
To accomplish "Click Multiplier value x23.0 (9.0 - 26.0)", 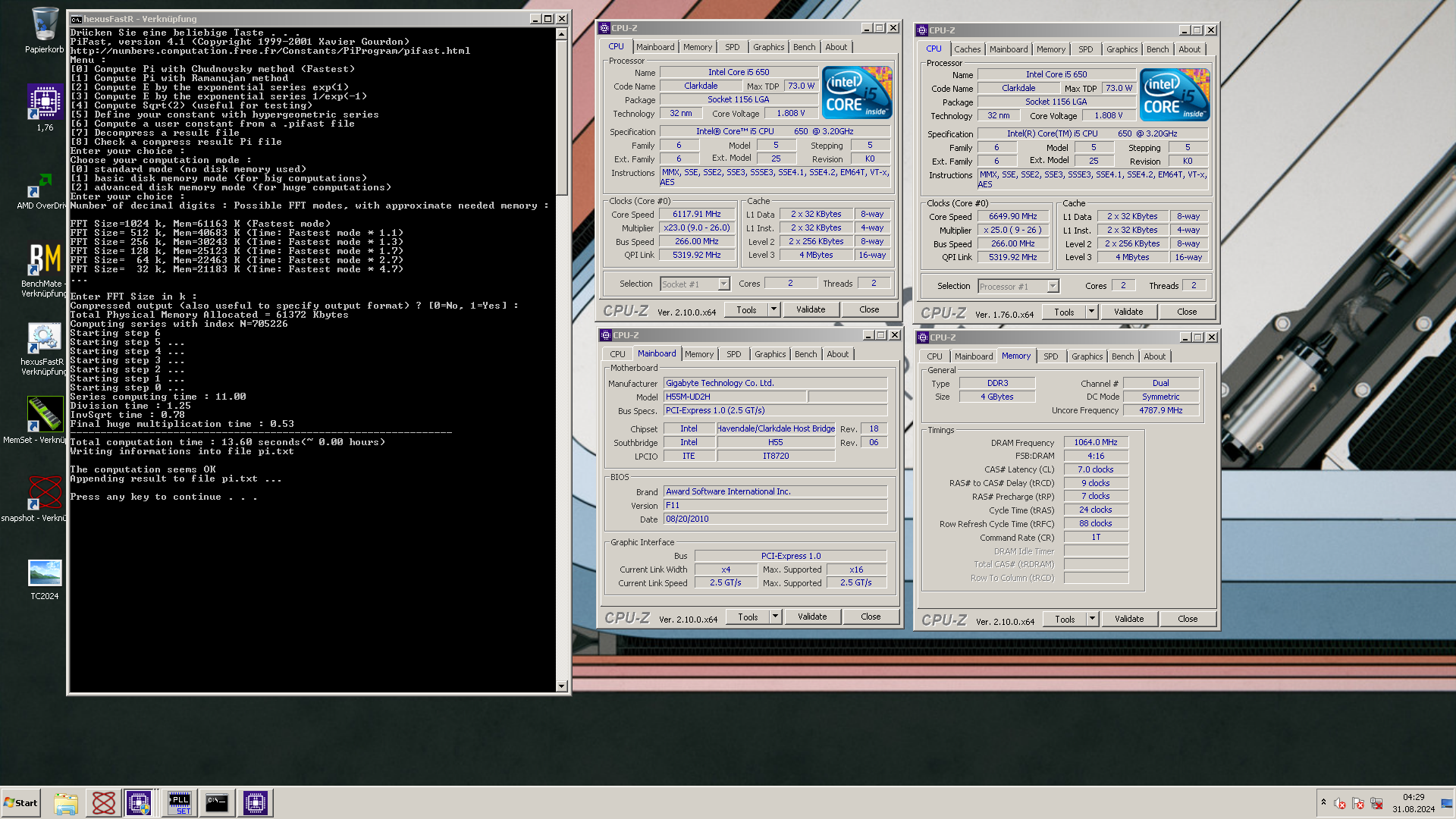I will point(696,228).
